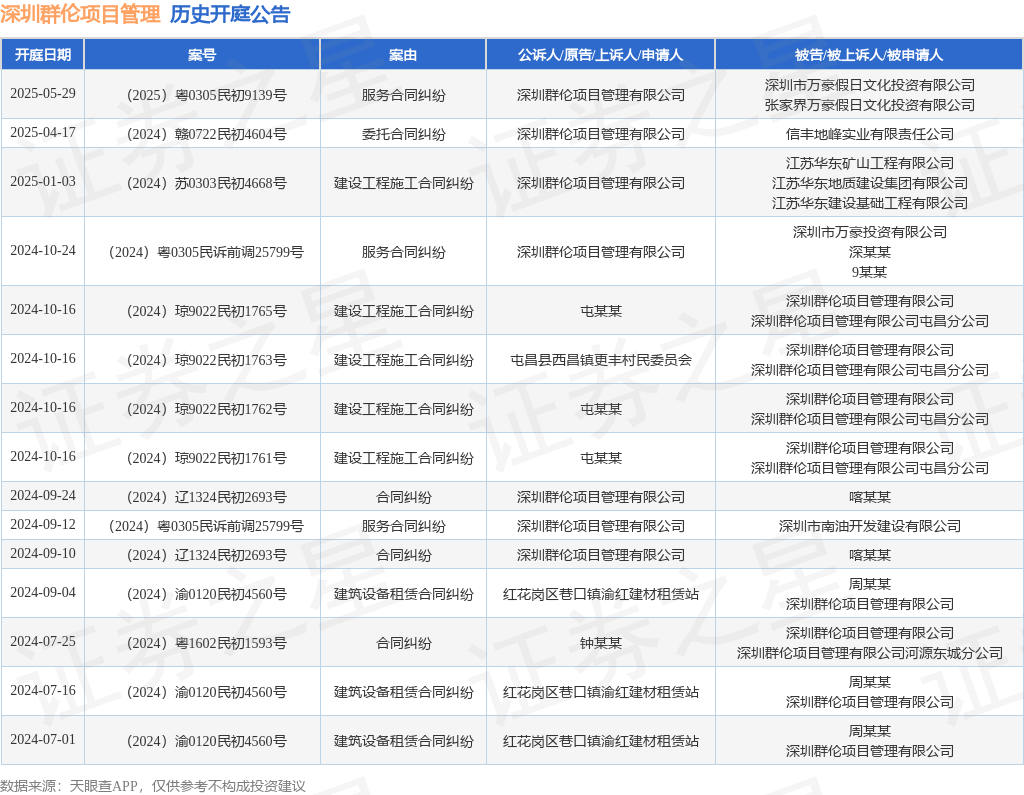Click the date 2024-09-04

43,592
